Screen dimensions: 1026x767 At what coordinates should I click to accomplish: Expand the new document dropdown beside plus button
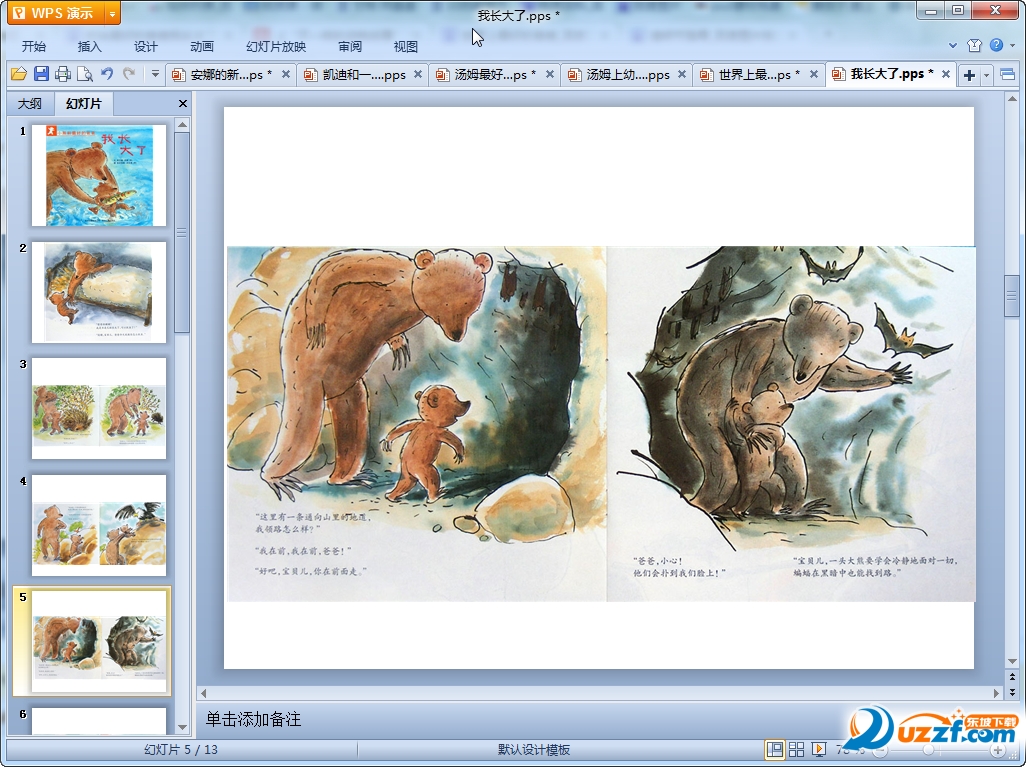click(x=986, y=75)
